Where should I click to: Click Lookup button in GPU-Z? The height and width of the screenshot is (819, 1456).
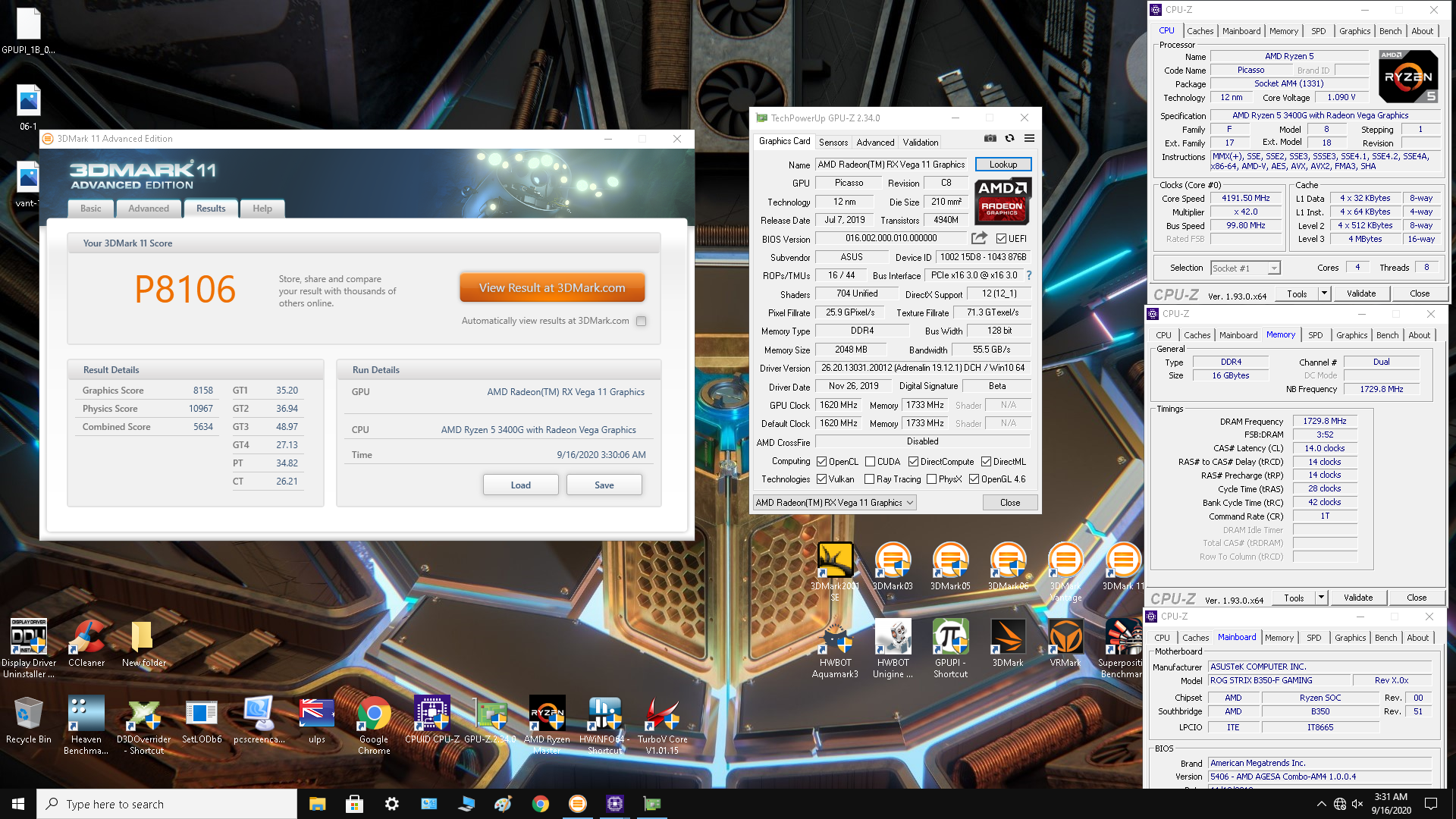(x=1003, y=164)
